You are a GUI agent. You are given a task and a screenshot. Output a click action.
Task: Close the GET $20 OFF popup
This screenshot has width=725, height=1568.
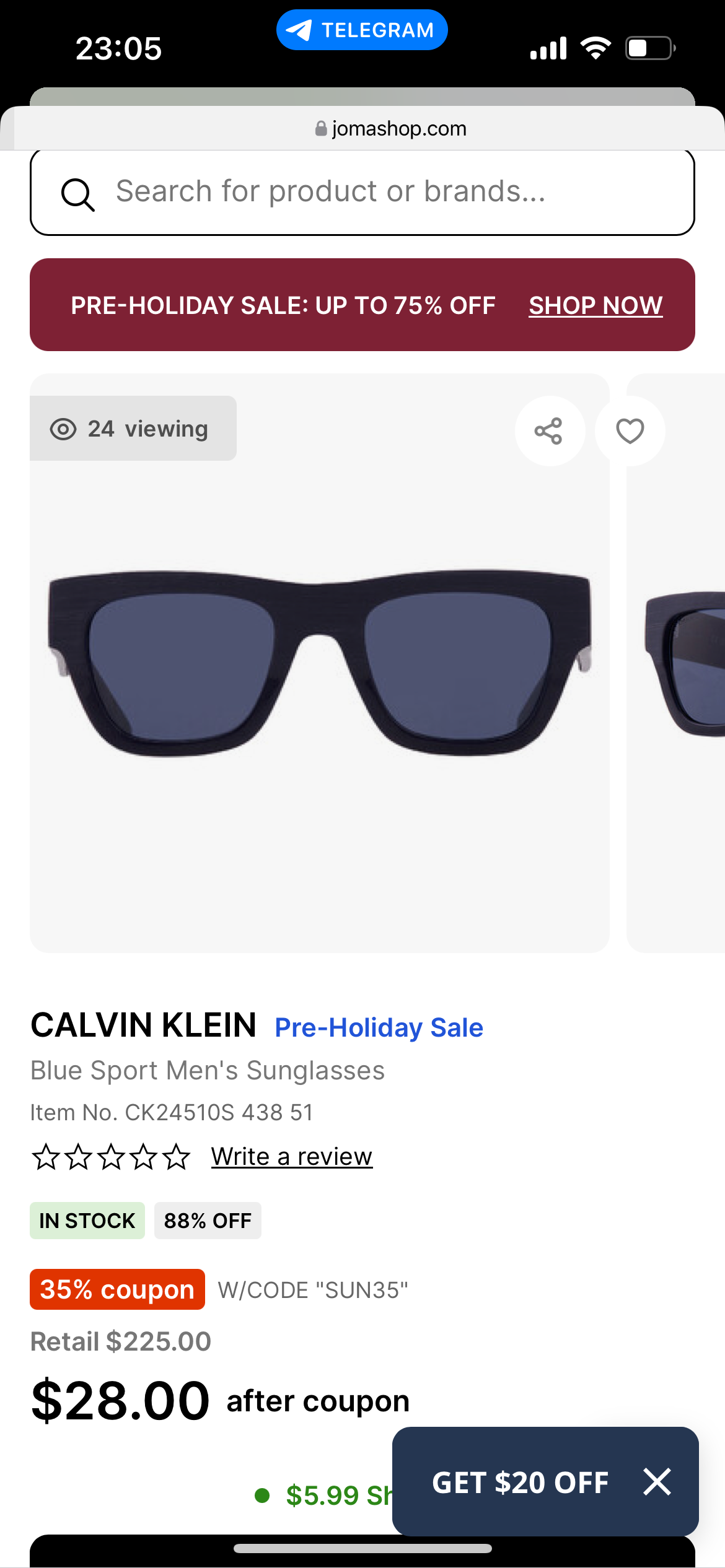tap(657, 1482)
